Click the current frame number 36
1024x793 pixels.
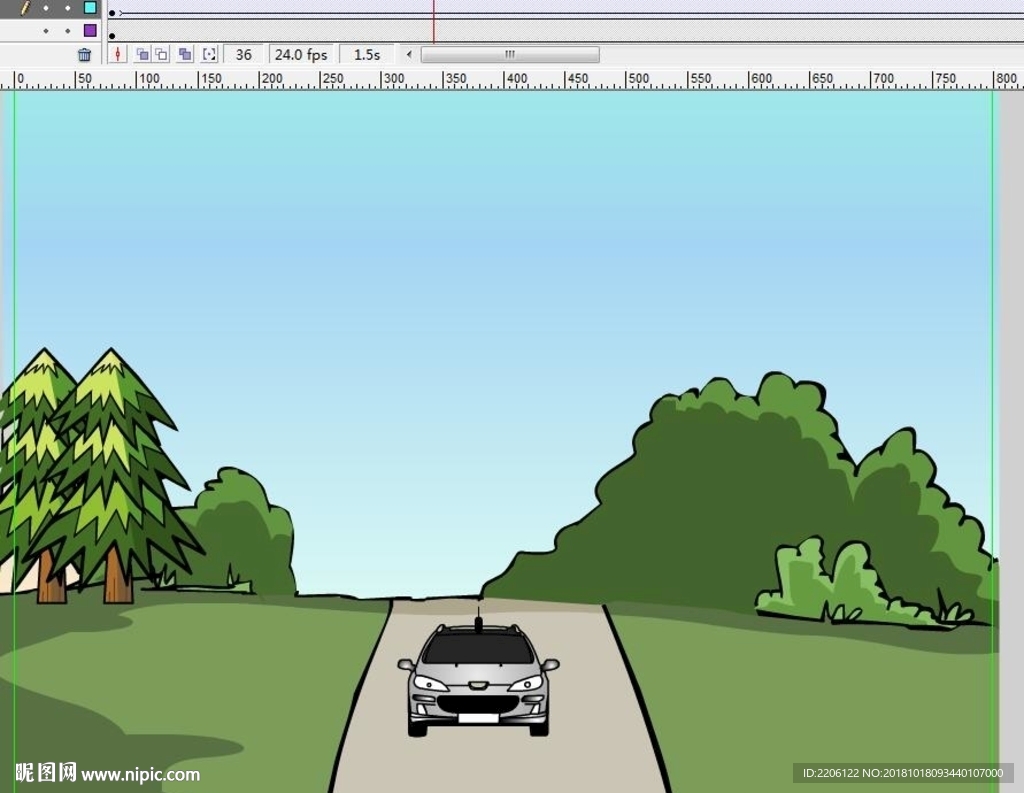tap(244, 55)
